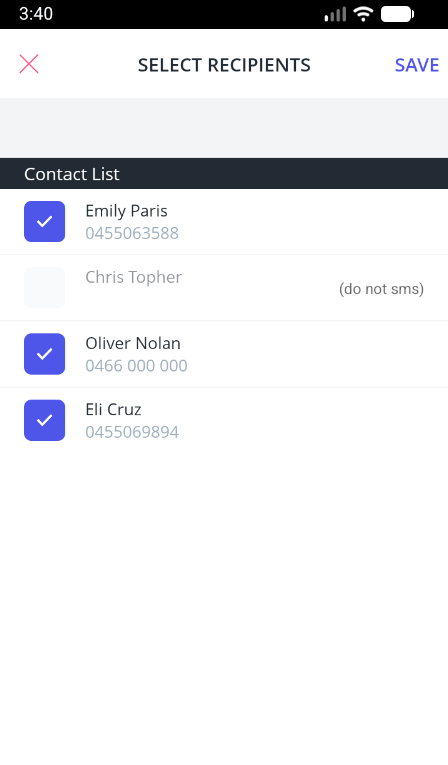448x765 pixels.
Task: Tap the cellular signal bars icon
Action: (335, 14)
